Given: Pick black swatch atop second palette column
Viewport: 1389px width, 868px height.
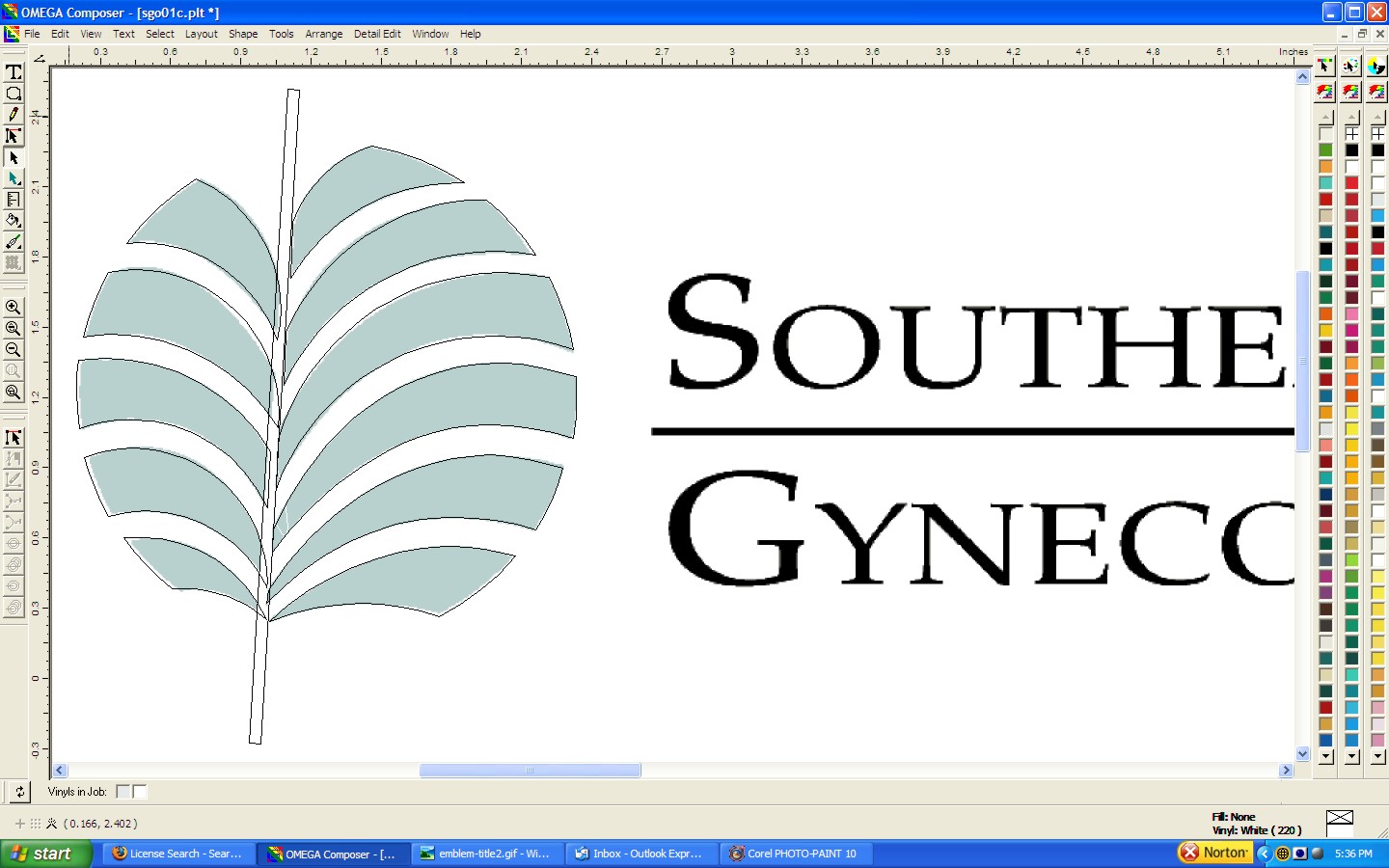Looking at the screenshot, I should (1351, 150).
